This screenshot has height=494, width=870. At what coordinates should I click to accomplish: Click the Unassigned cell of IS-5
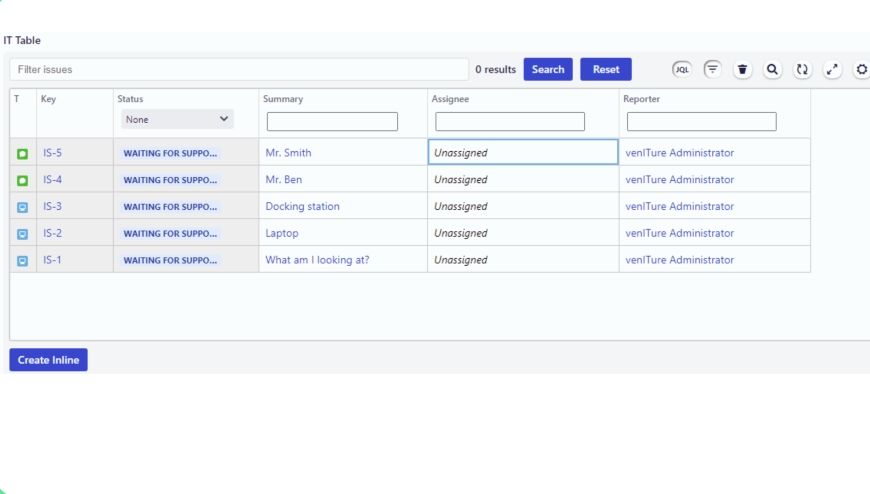point(522,153)
